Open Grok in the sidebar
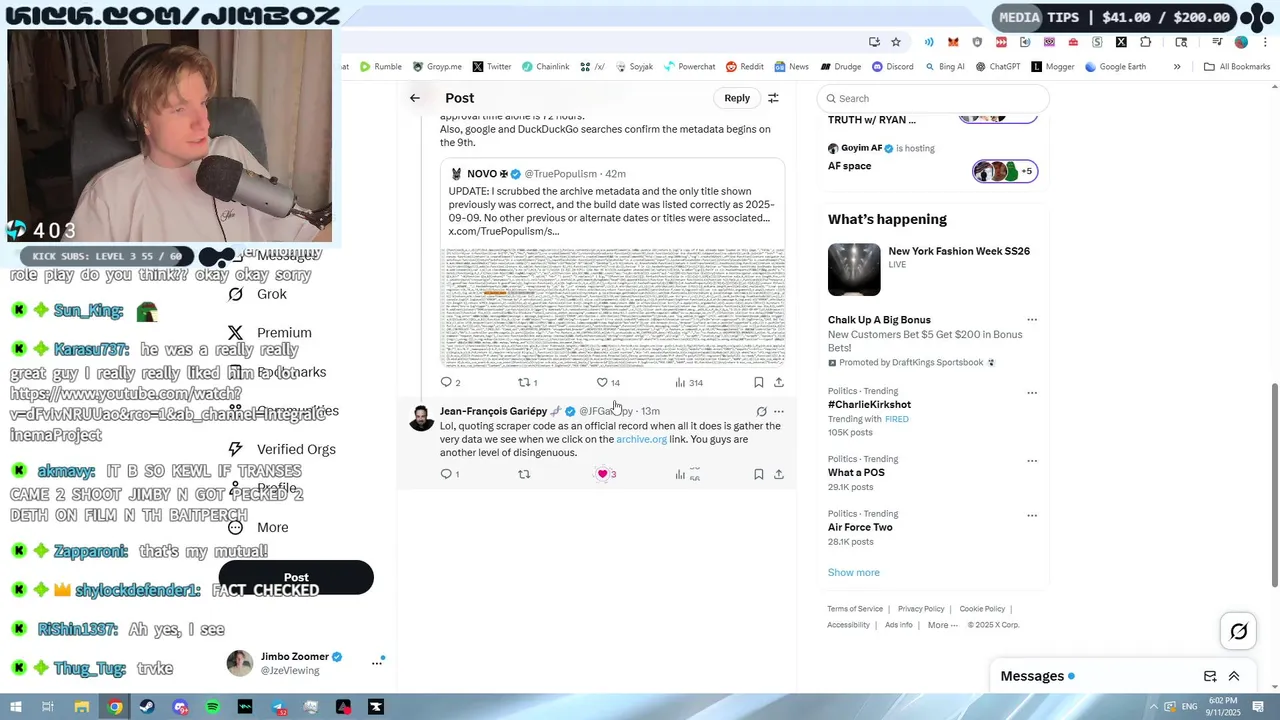 (257, 294)
